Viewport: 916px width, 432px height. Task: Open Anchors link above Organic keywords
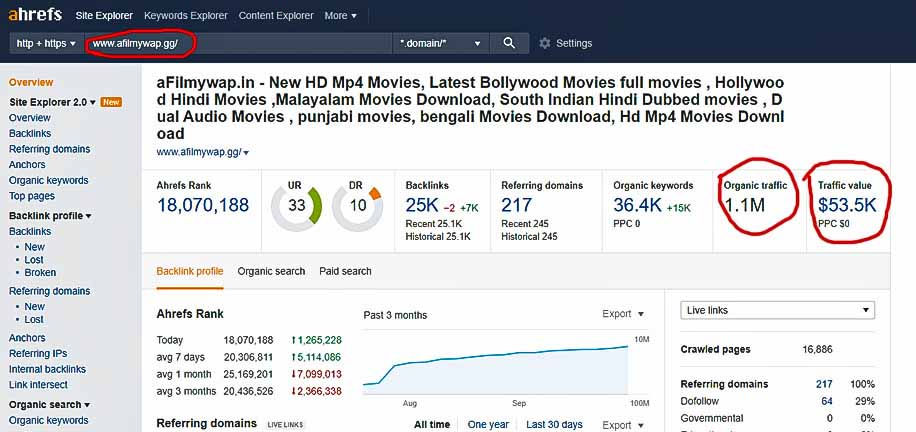click(x=27, y=165)
